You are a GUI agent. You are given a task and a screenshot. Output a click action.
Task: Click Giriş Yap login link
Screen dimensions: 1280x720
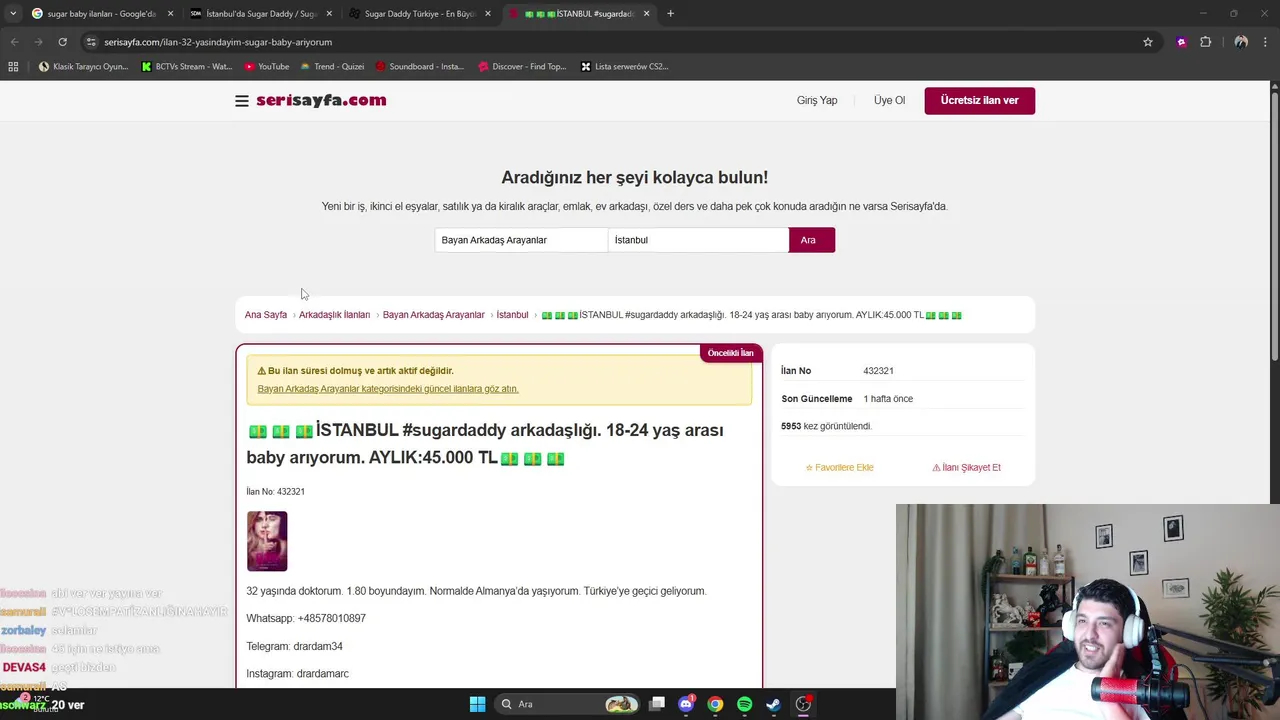coord(817,100)
